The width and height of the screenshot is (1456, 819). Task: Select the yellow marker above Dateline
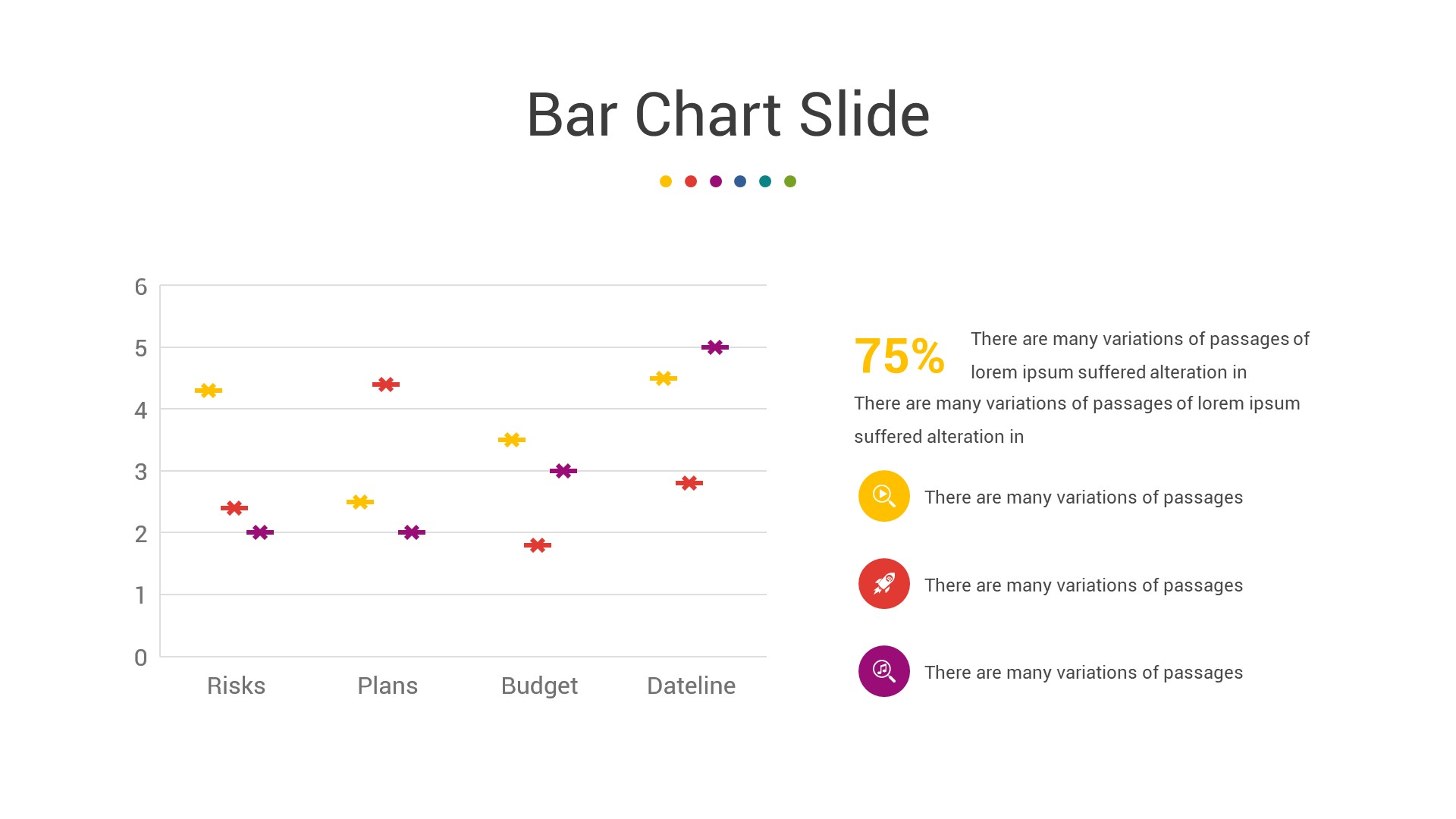tap(664, 378)
